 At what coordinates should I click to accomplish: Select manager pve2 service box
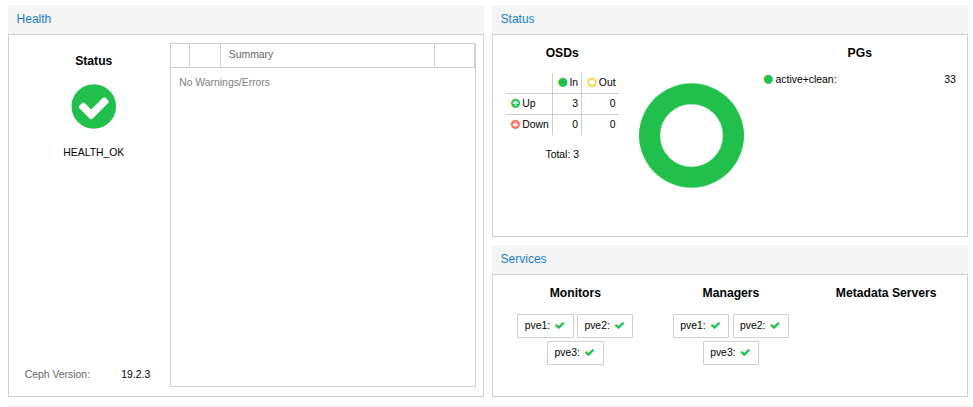pos(760,325)
